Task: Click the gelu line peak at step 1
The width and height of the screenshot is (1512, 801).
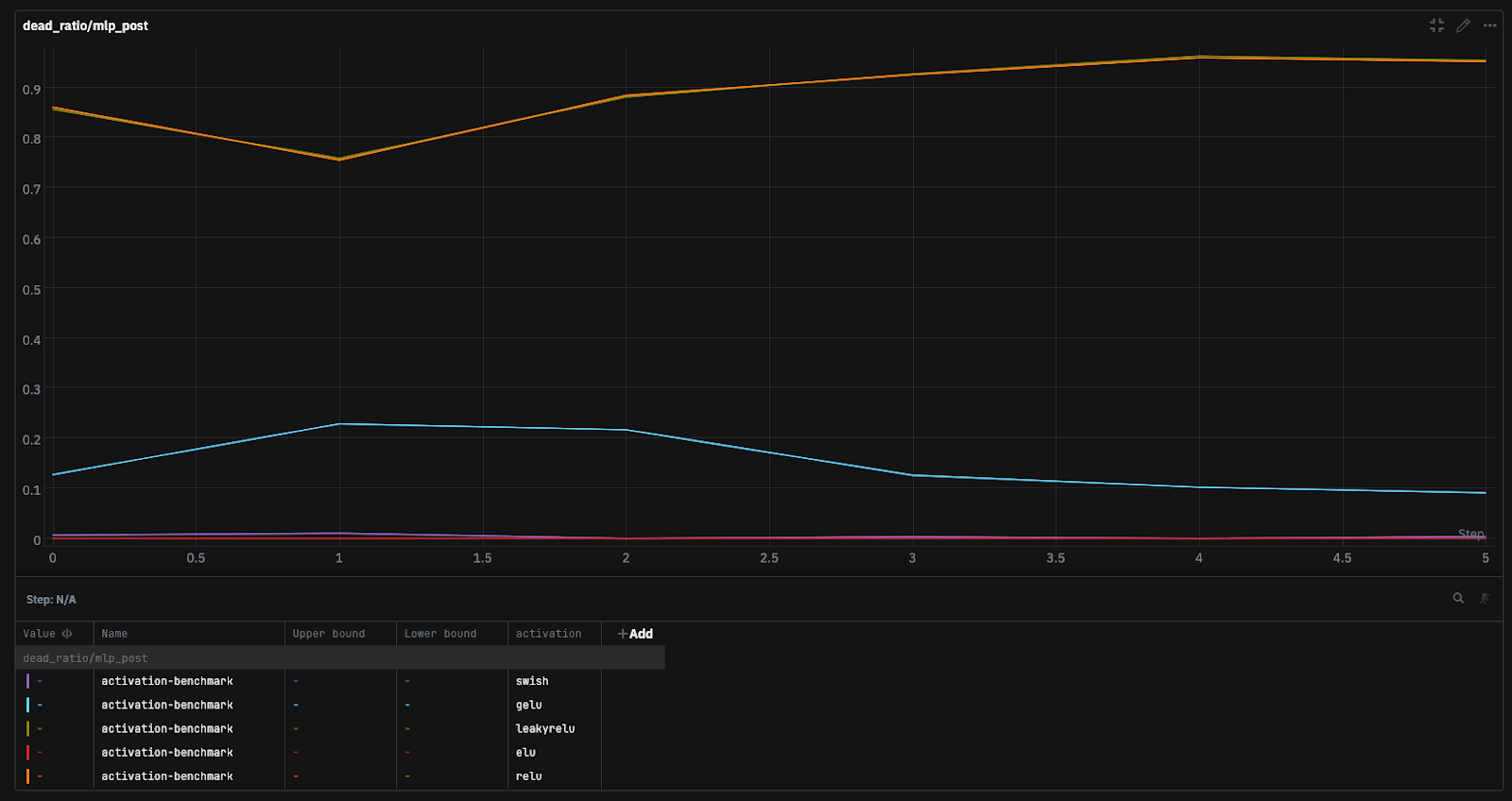Action: click(339, 424)
